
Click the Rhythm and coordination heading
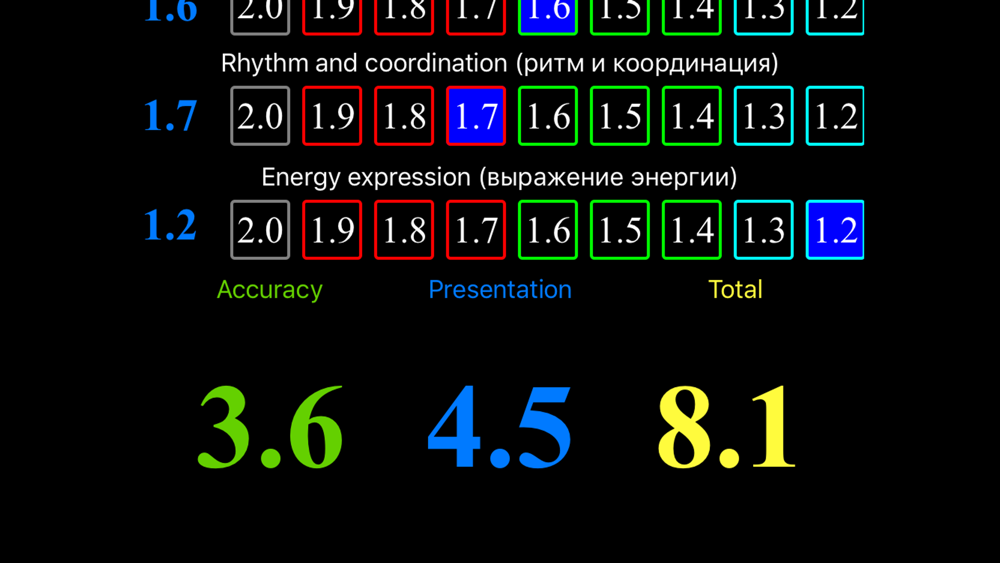point(499,64)
